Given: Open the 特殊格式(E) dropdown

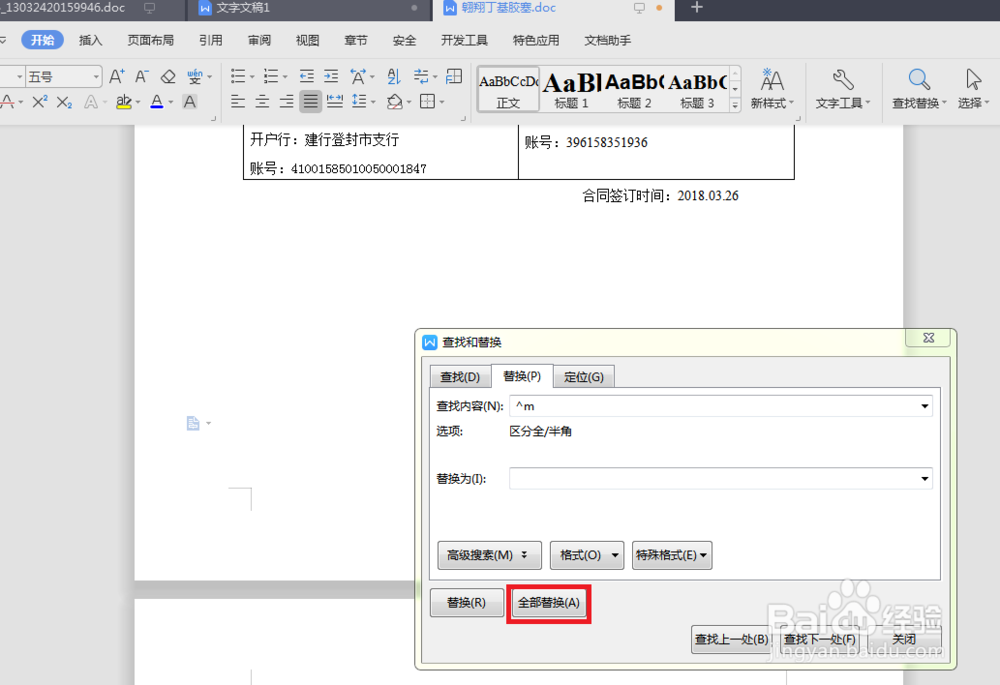Looking at the screenshot, I should click(x=672, y=555).
